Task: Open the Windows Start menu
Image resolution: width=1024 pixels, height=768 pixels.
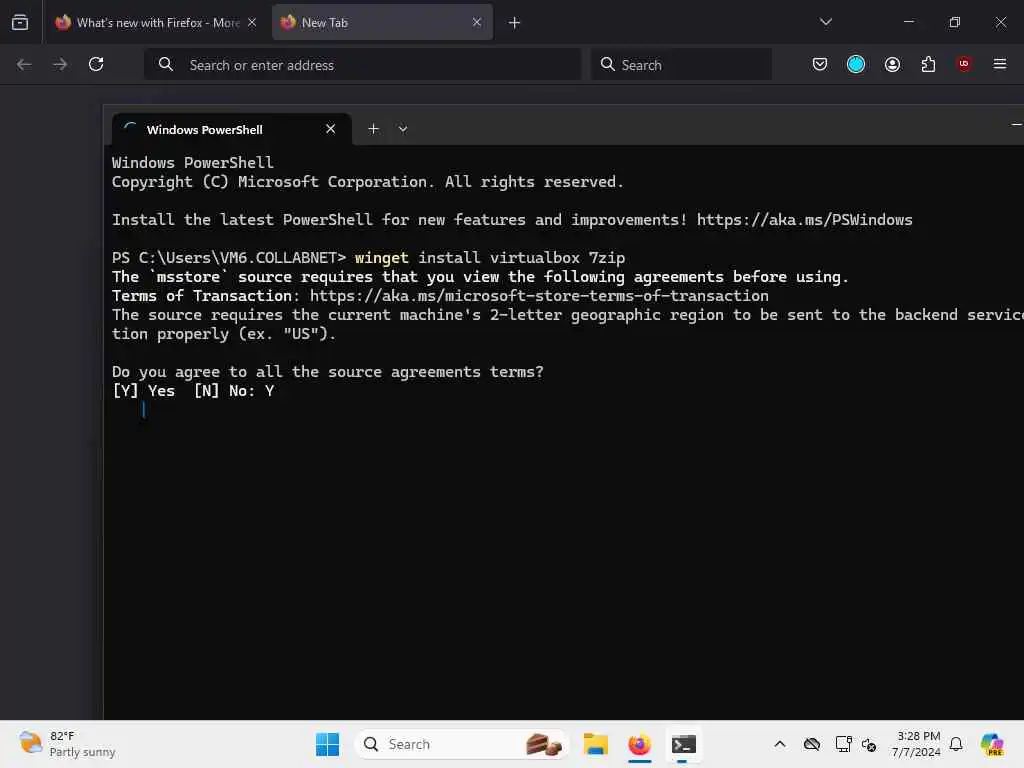Action: [327, 744]
